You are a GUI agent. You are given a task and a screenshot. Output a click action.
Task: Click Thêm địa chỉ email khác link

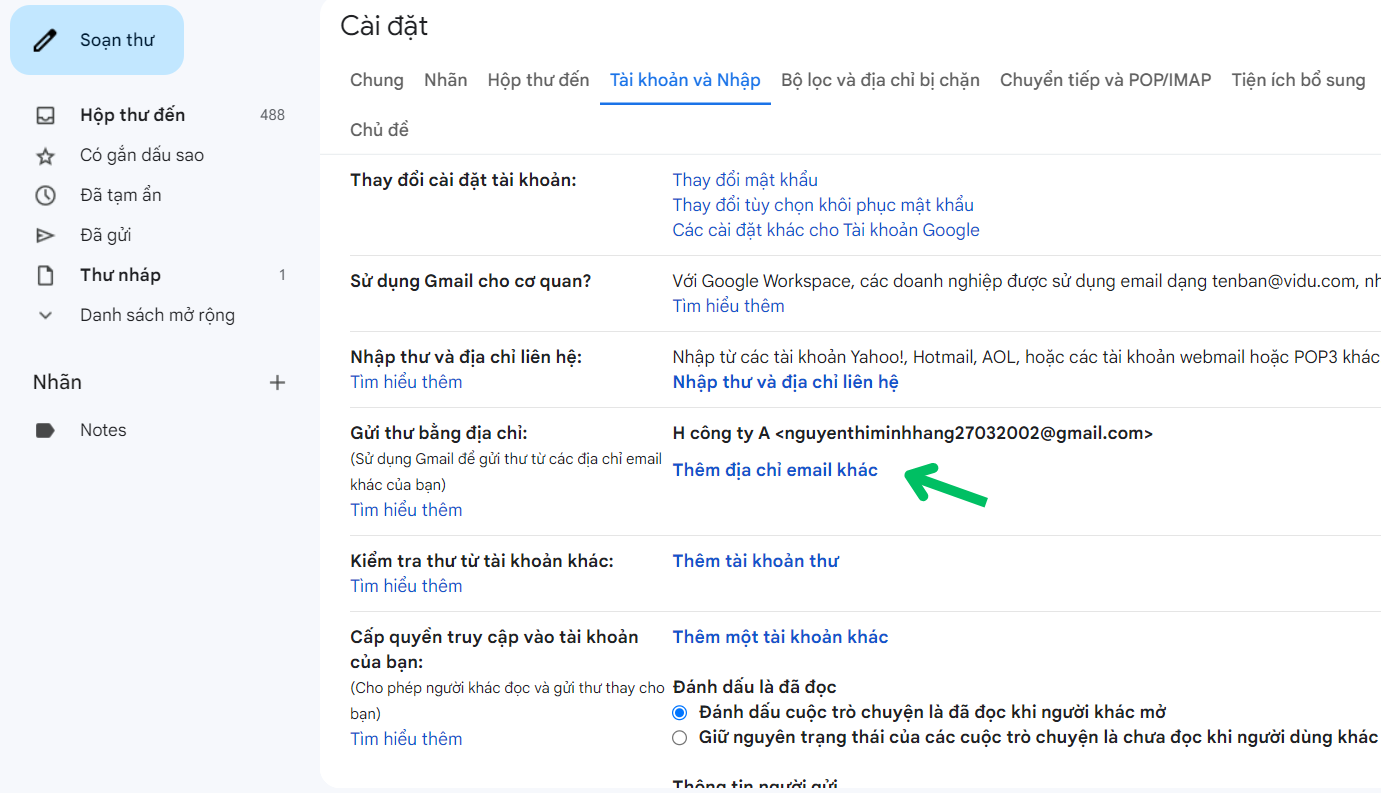(775, 470)
